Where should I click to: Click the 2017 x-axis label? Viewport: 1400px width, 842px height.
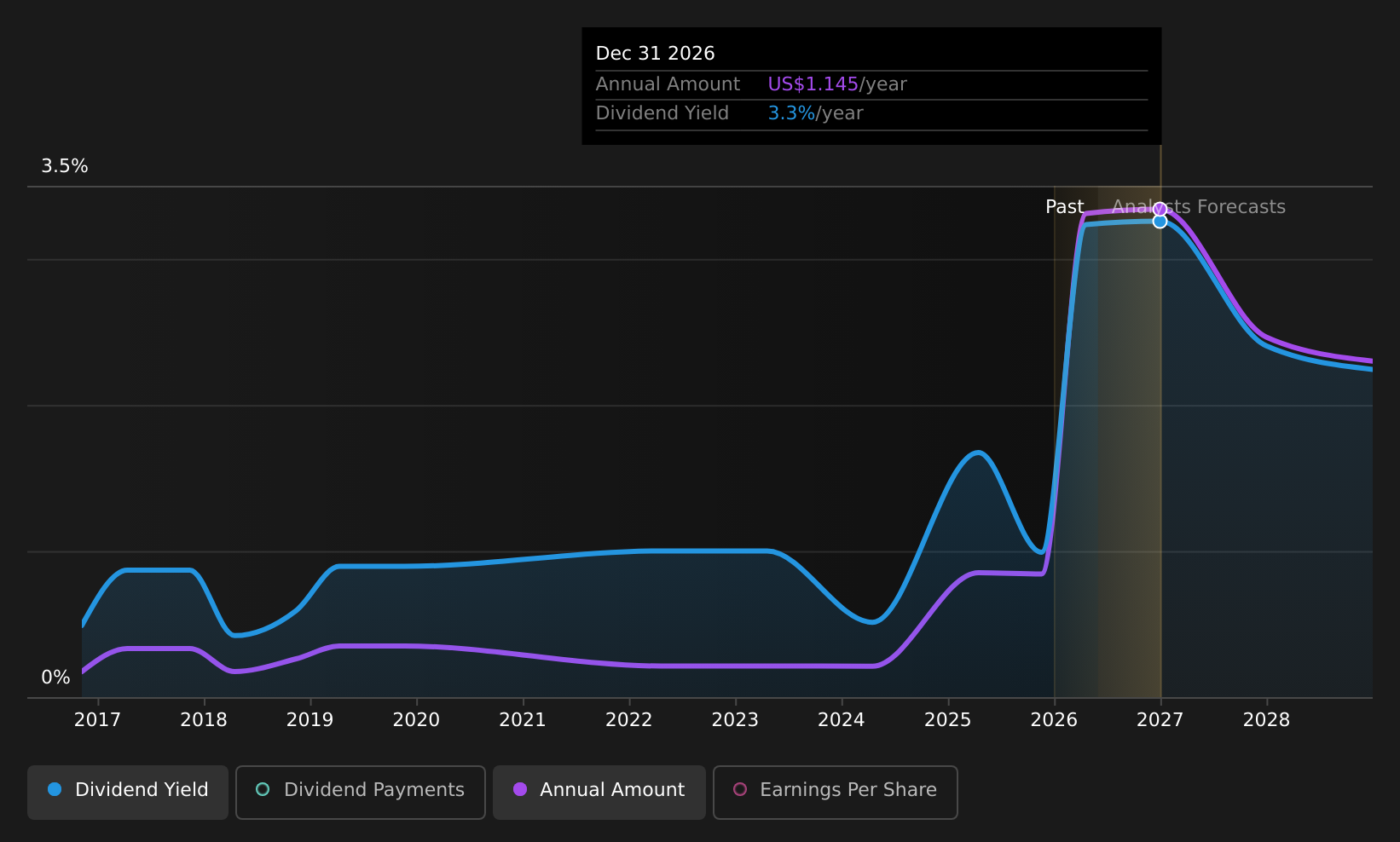tap(97, 720)
